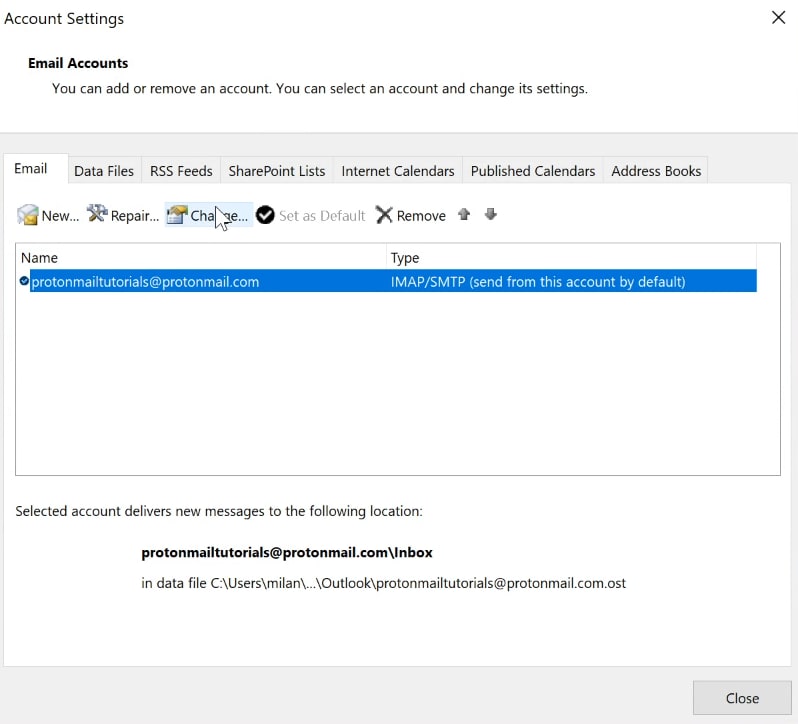Click the Change account icon
The height and width of the screenshot is (724, 798).
tap(177, 215)
